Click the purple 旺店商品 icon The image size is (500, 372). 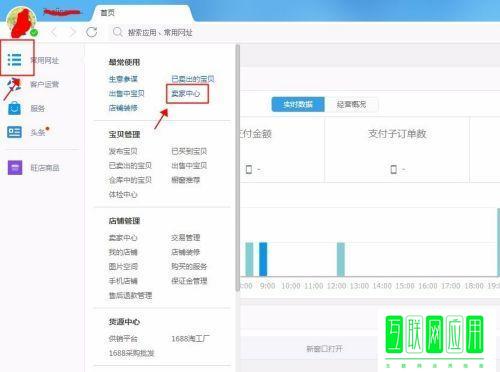(x=15, y=167)
